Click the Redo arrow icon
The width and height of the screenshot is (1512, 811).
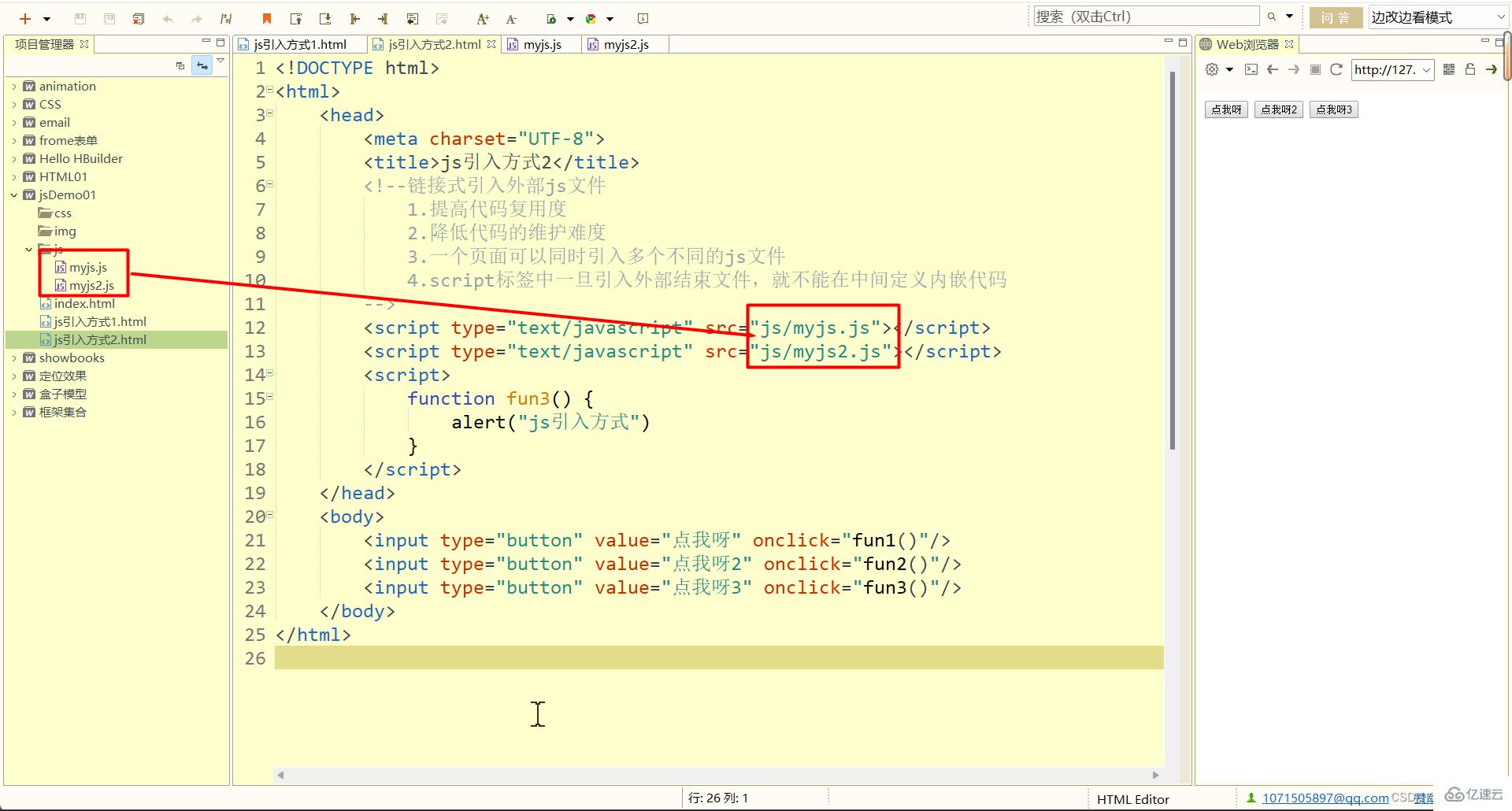point(196,19)
